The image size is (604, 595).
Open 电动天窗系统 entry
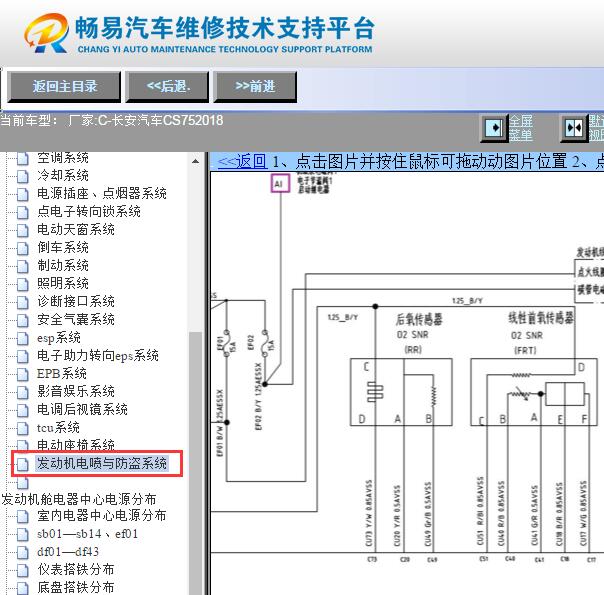coord(76,230)
